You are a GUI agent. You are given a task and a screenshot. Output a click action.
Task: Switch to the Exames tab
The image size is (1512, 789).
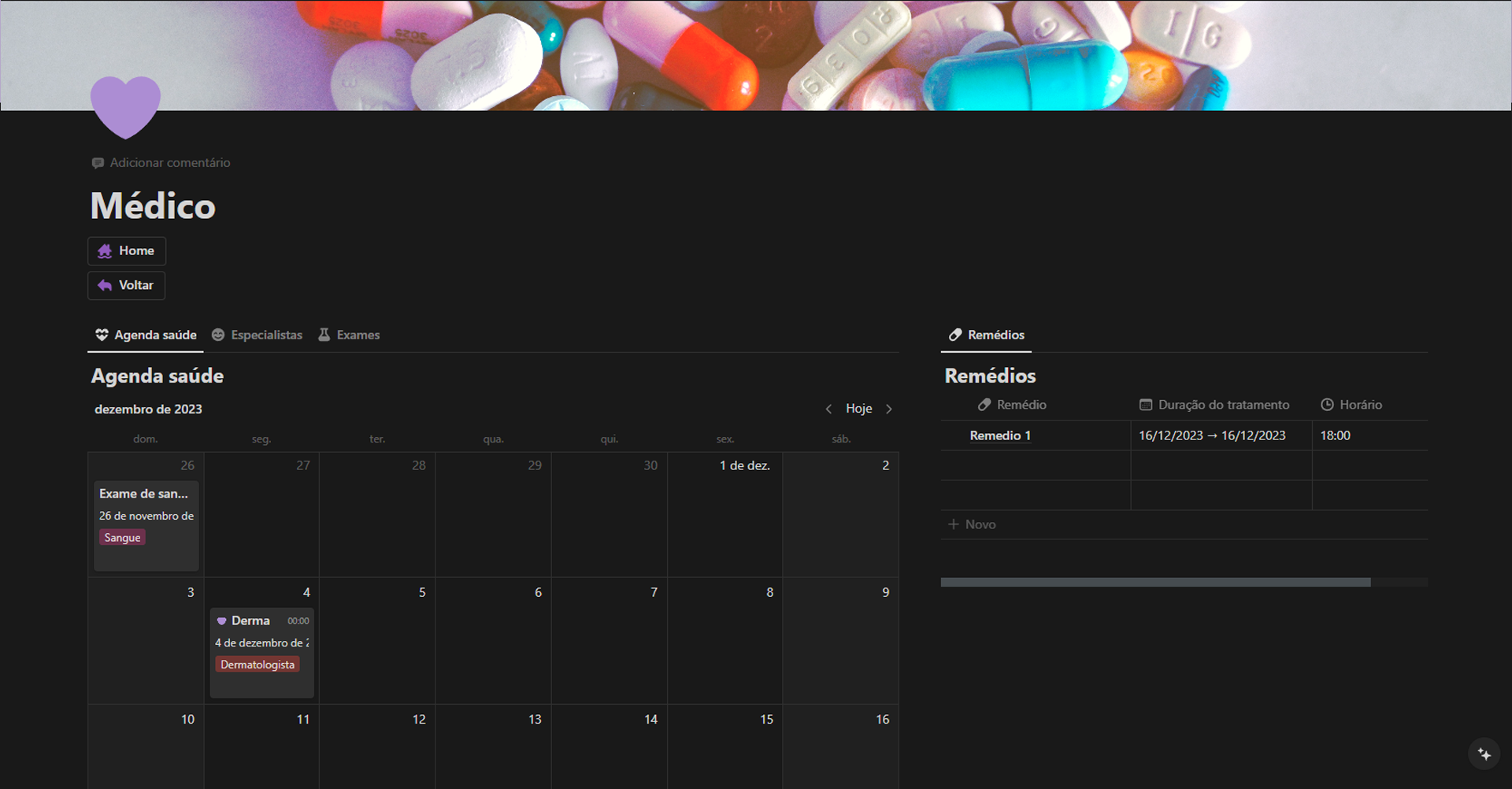(349, 335)
